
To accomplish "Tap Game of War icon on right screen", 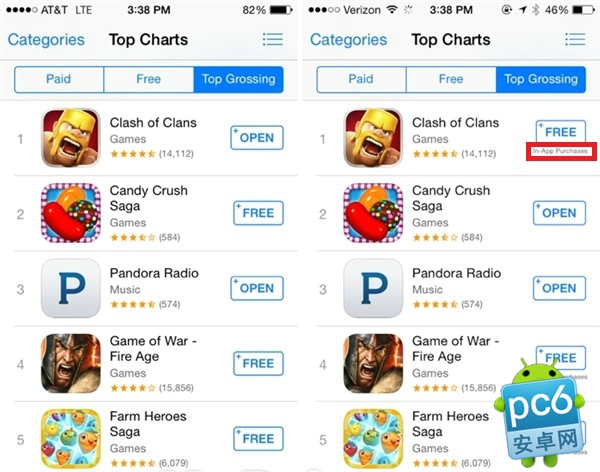I will [x=373, y=363].
